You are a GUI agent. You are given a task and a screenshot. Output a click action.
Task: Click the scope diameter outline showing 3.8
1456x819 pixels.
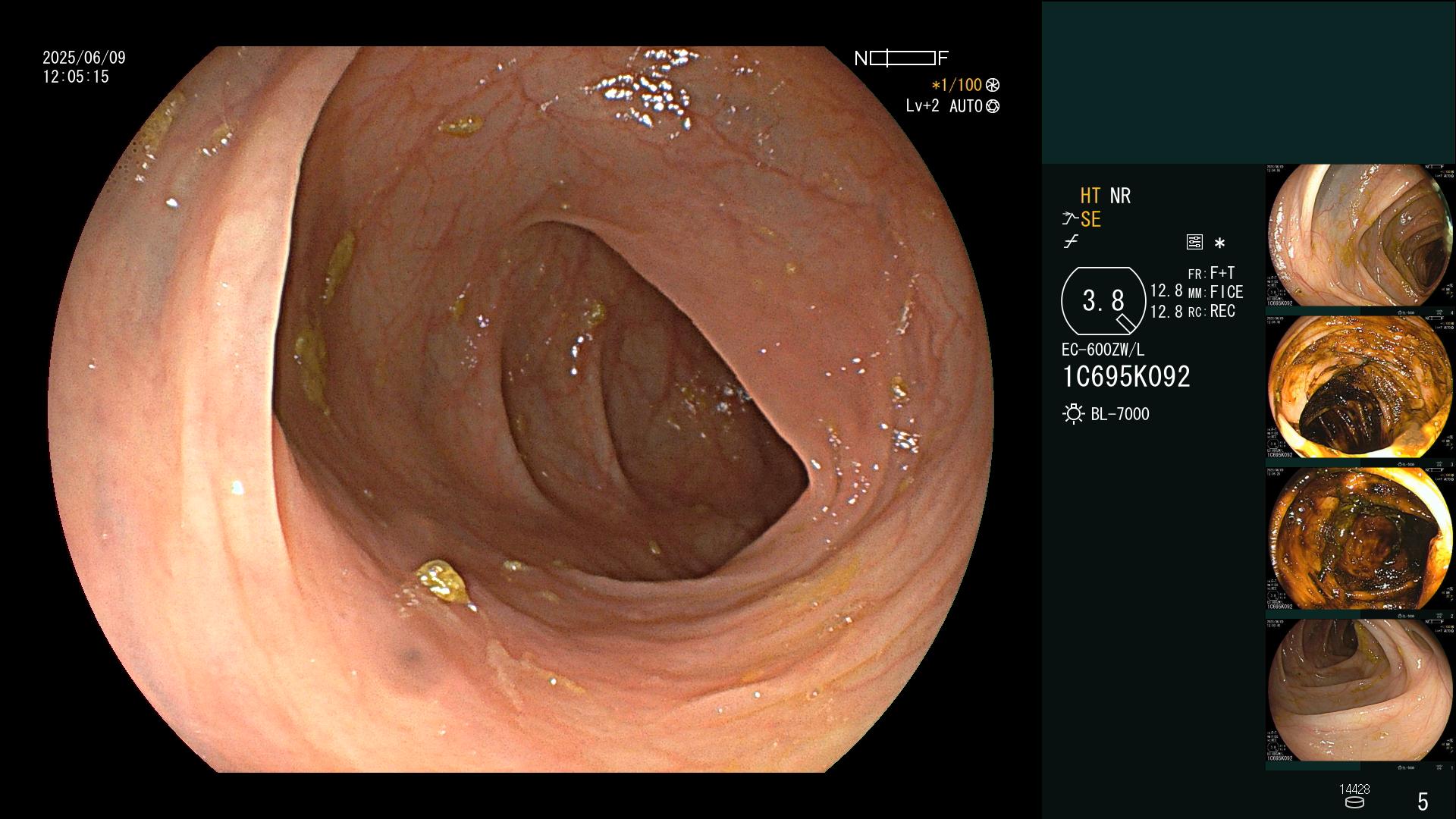point(1103,301)
